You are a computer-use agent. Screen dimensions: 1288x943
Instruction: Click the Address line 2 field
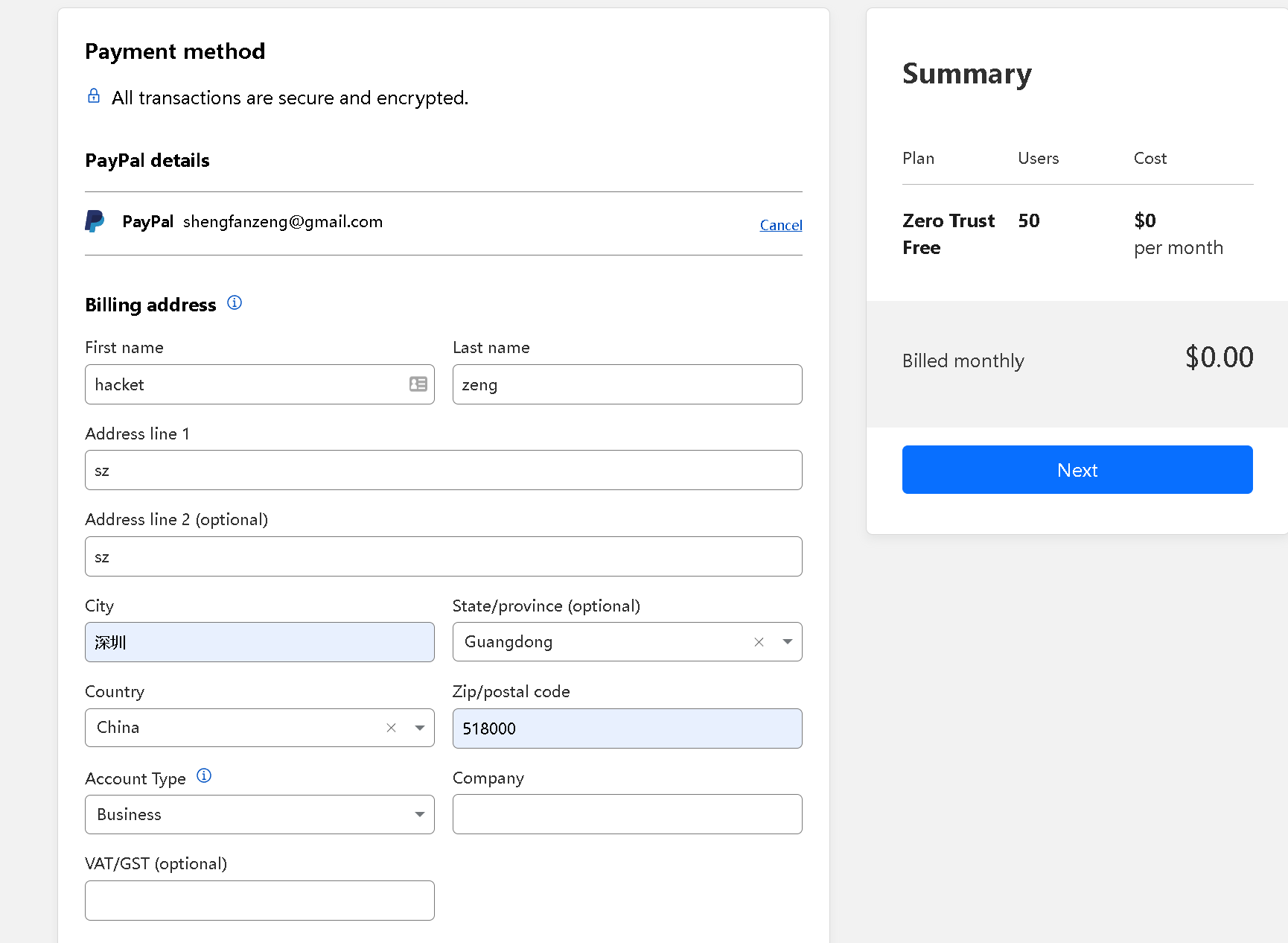coord(443,556)
